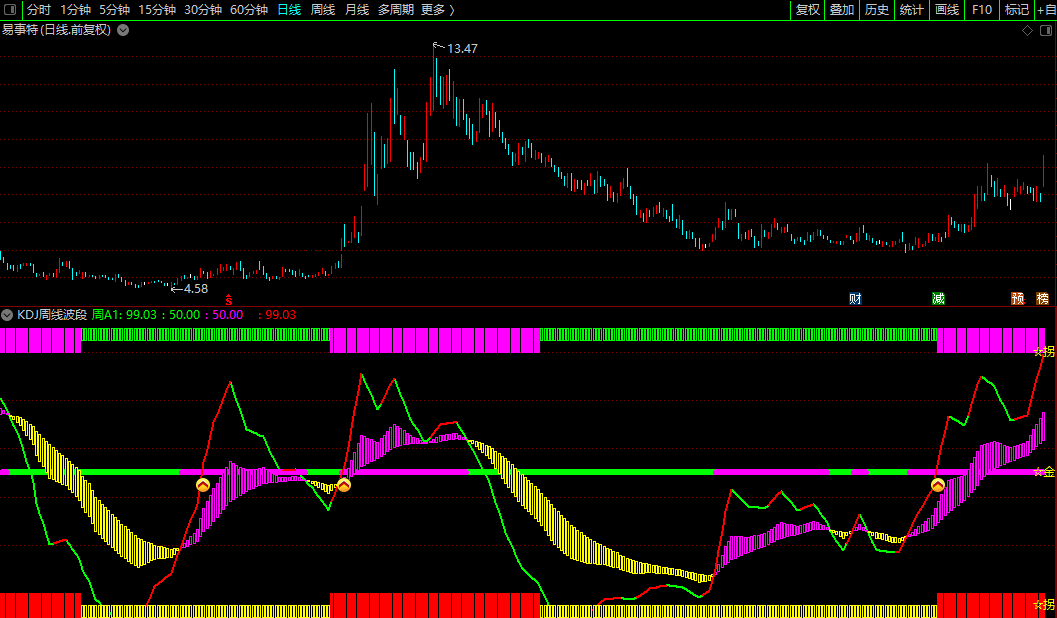Click the 易事特(日线.前复权) title text
Viewport: 1057px width, 618px height.
[57, 30]
